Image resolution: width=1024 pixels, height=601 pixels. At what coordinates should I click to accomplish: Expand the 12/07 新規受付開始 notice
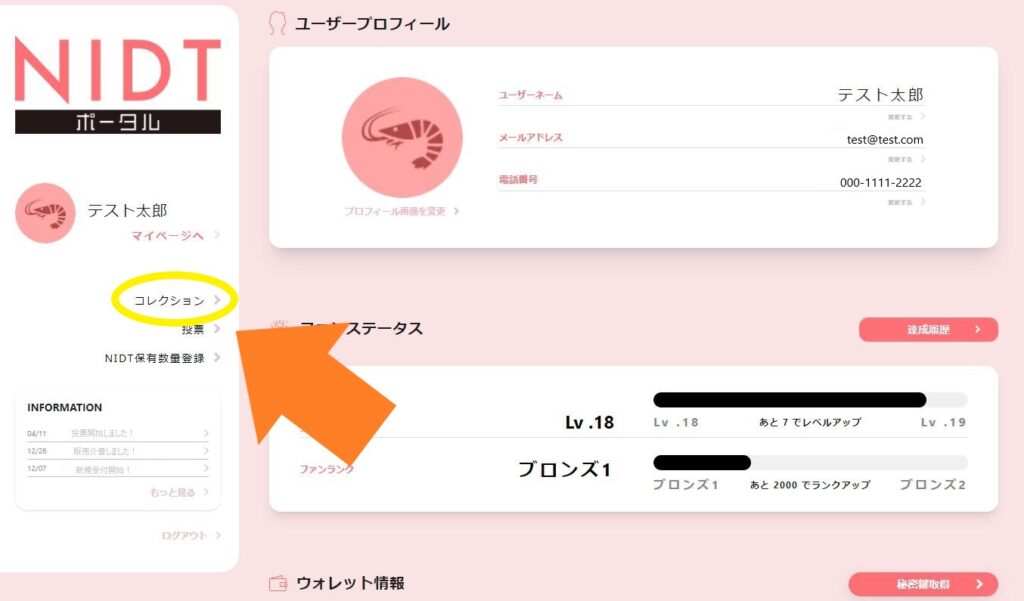click(x=118, y=469)
